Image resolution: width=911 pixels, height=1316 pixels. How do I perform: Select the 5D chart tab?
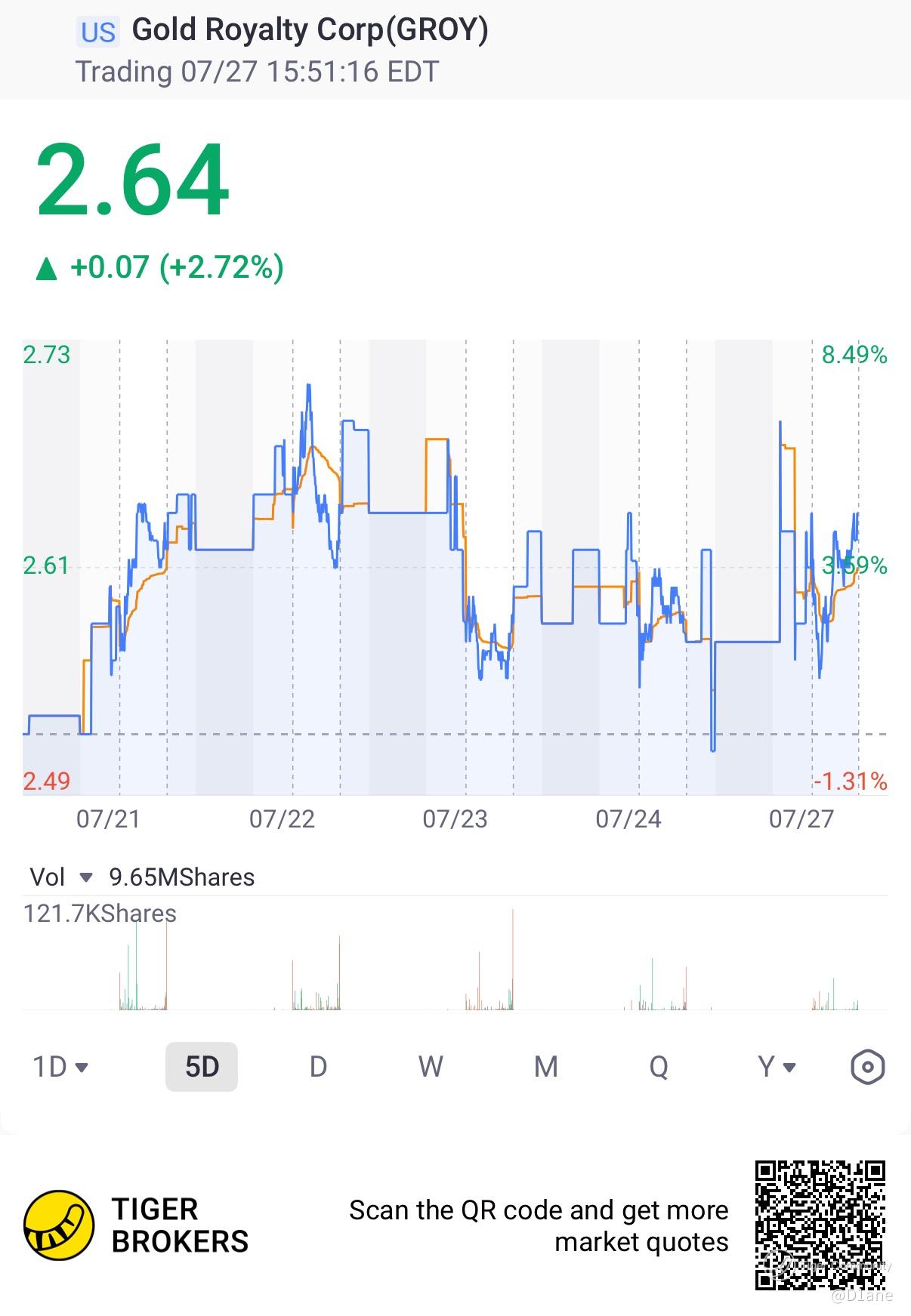[x=202, y=1067]
